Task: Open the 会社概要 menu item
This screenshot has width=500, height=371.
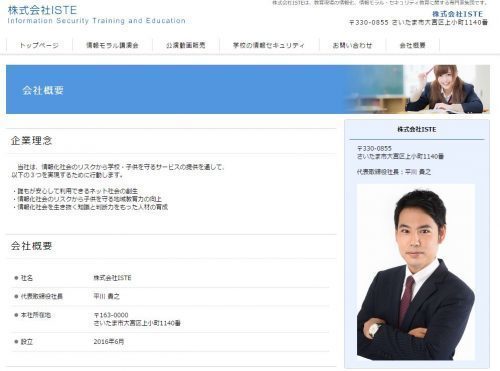Action: pos(413,45)
